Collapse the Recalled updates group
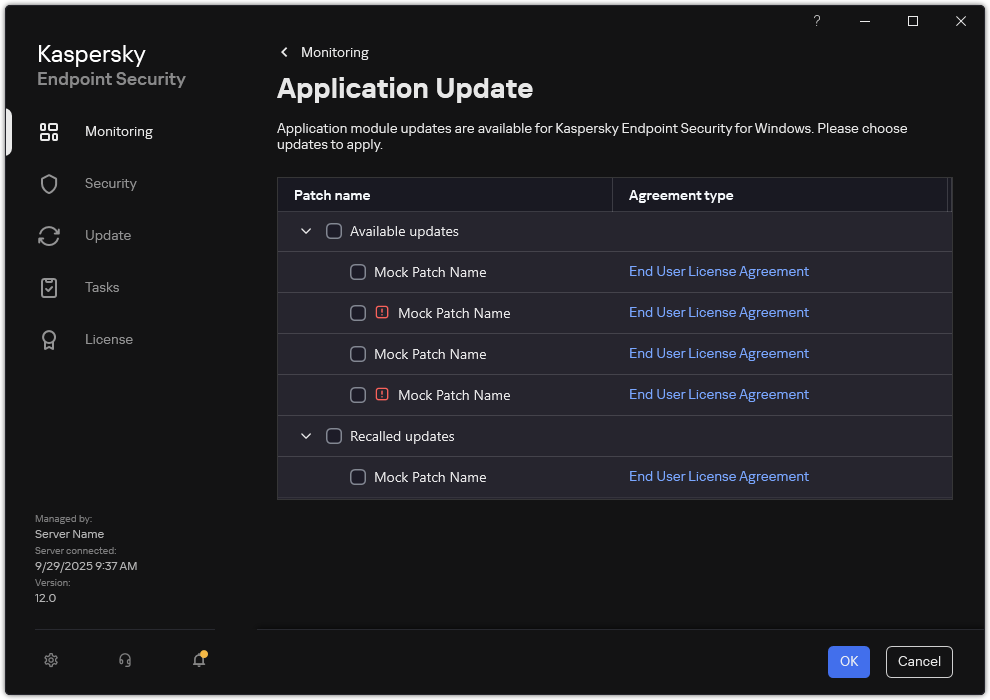Screen dimensions: 990x700 point(306,436)
